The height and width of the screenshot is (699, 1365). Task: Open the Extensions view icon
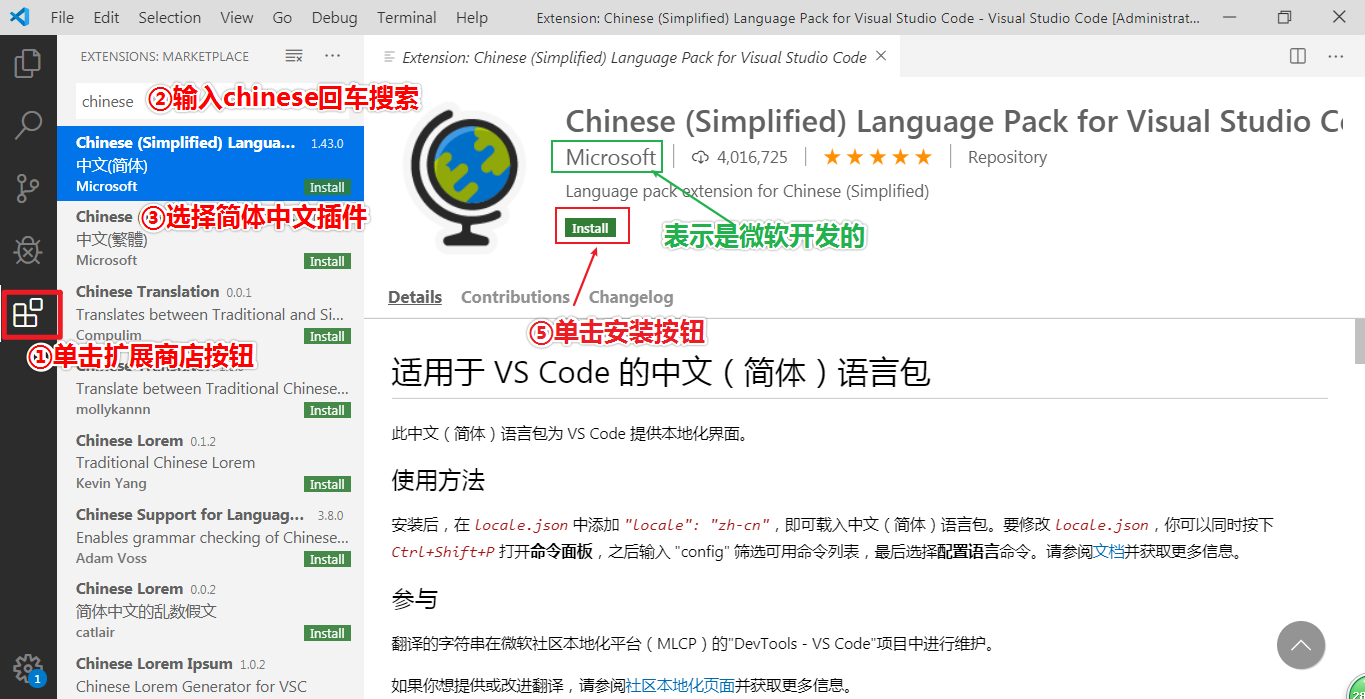point(27,313)
